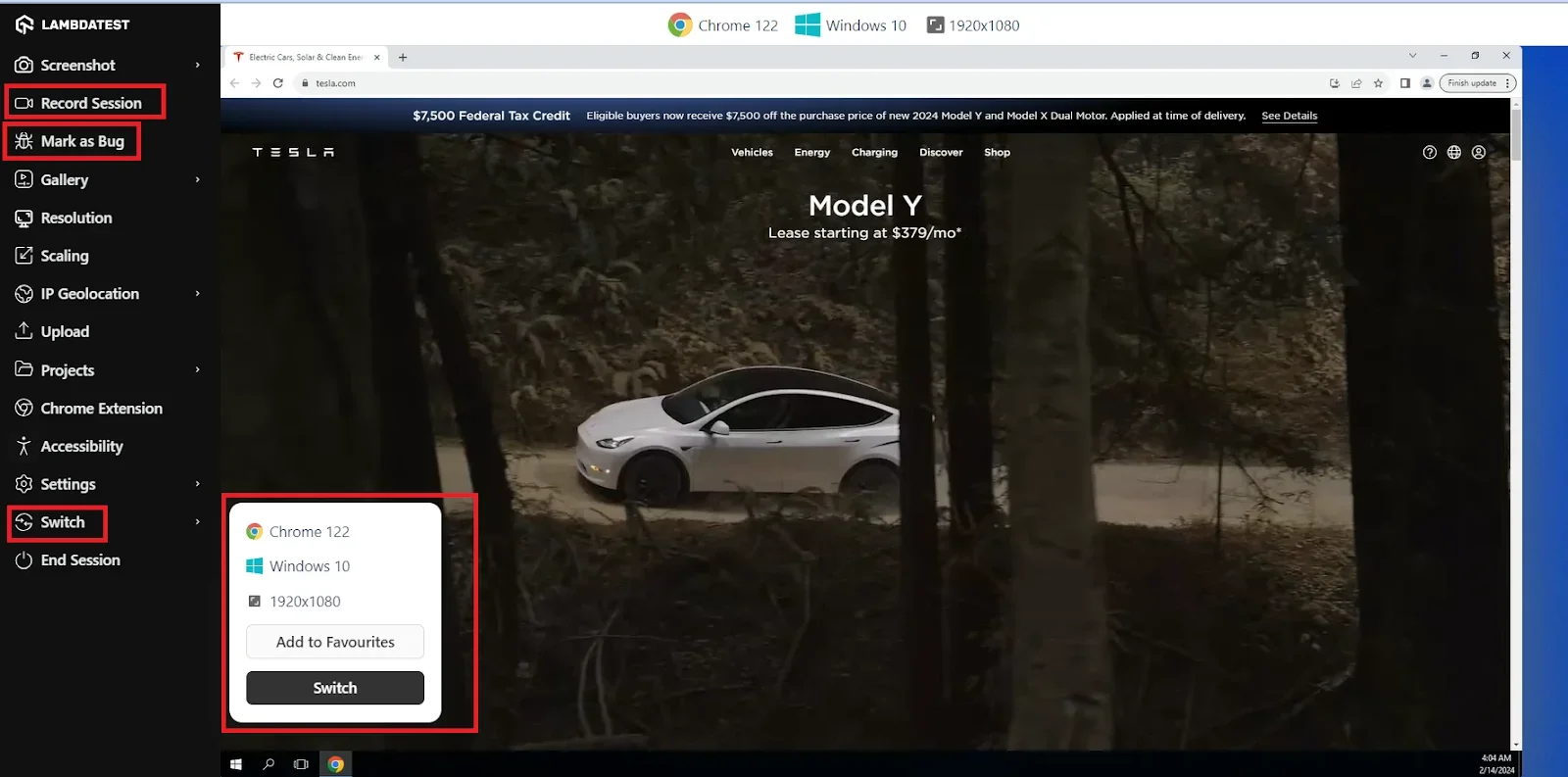
Task: Open Chrome Extension option
Action: point(102,408)
